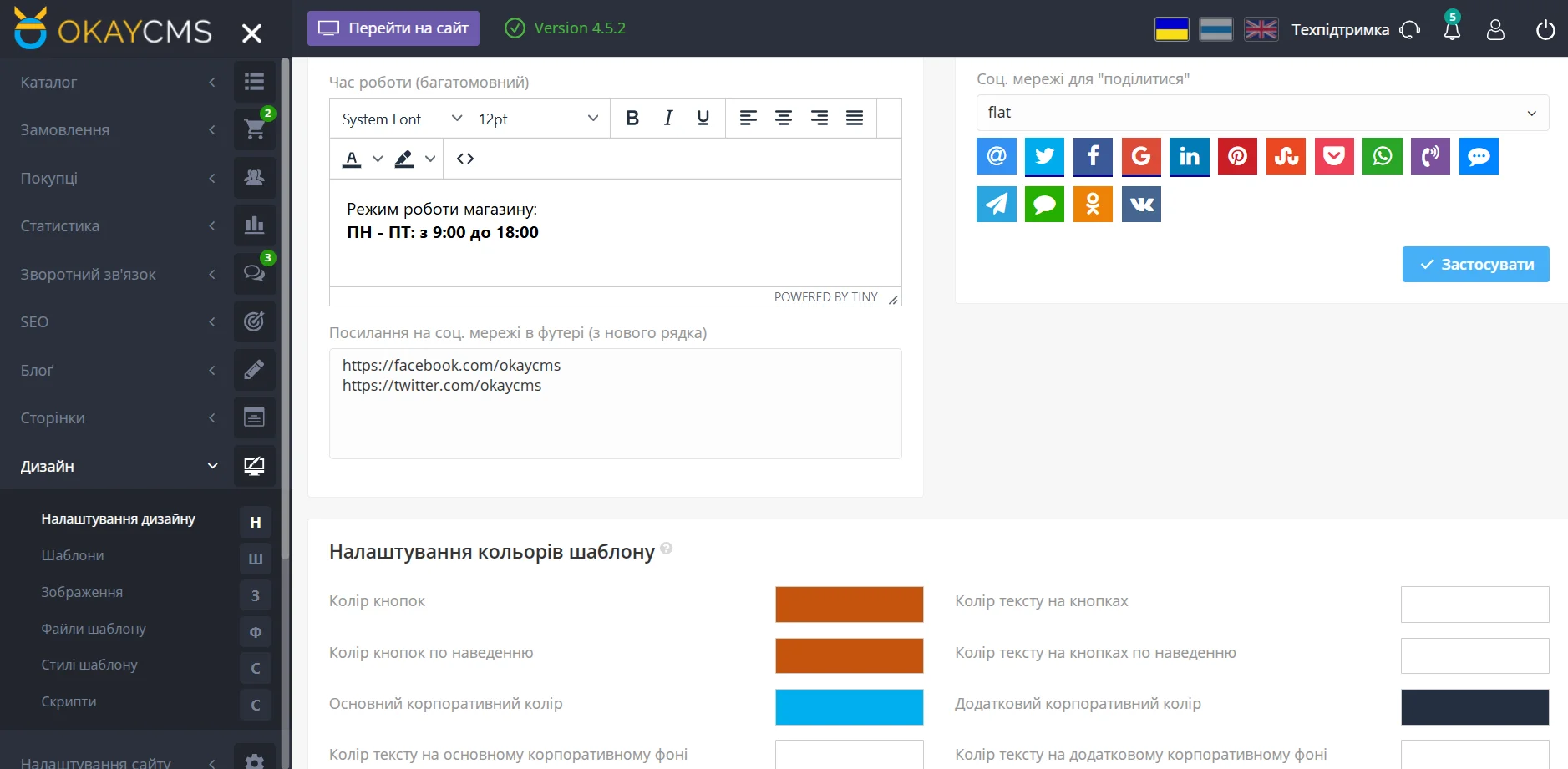
Task: Open the notifications bell icon
Action: pos(1452,30)
